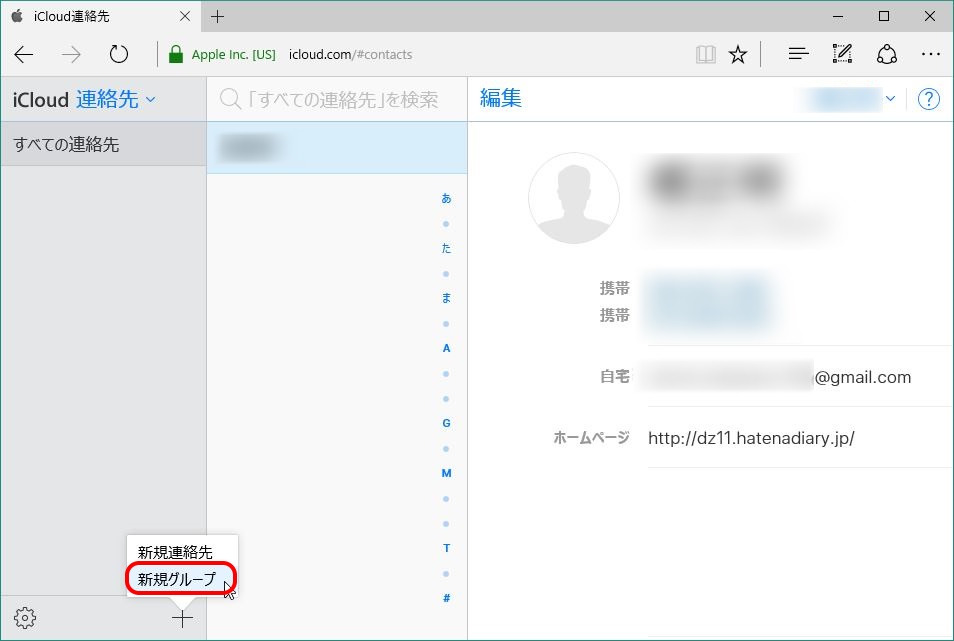The height and width of the screenshot is (641, 954).
Task: Jump to あ in the index
Action: [446, 198]
